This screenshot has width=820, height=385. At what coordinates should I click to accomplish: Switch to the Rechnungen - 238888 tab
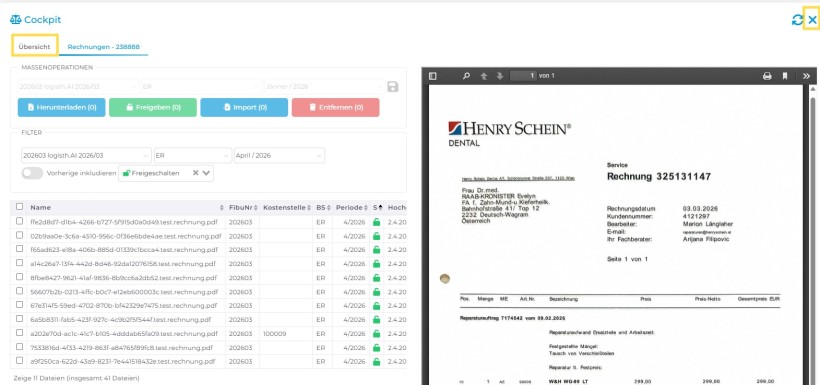click(104, 47)
